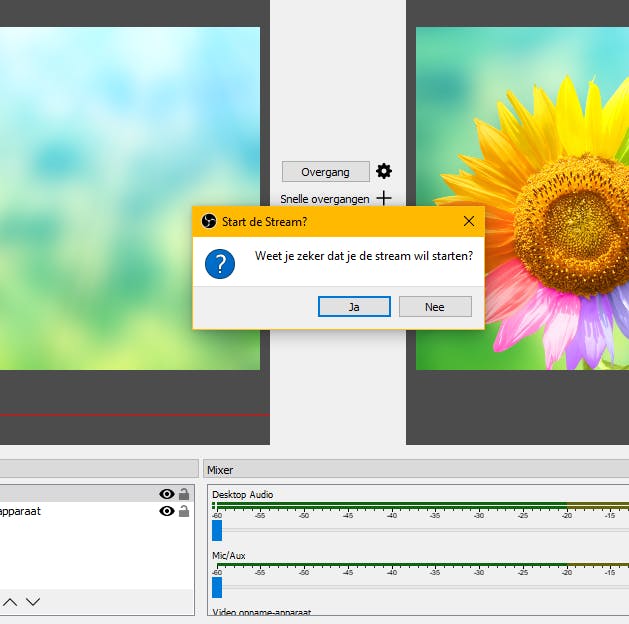629x624 pixels.
Task: Click the blue question mark icon
Action: click(220, 263)
